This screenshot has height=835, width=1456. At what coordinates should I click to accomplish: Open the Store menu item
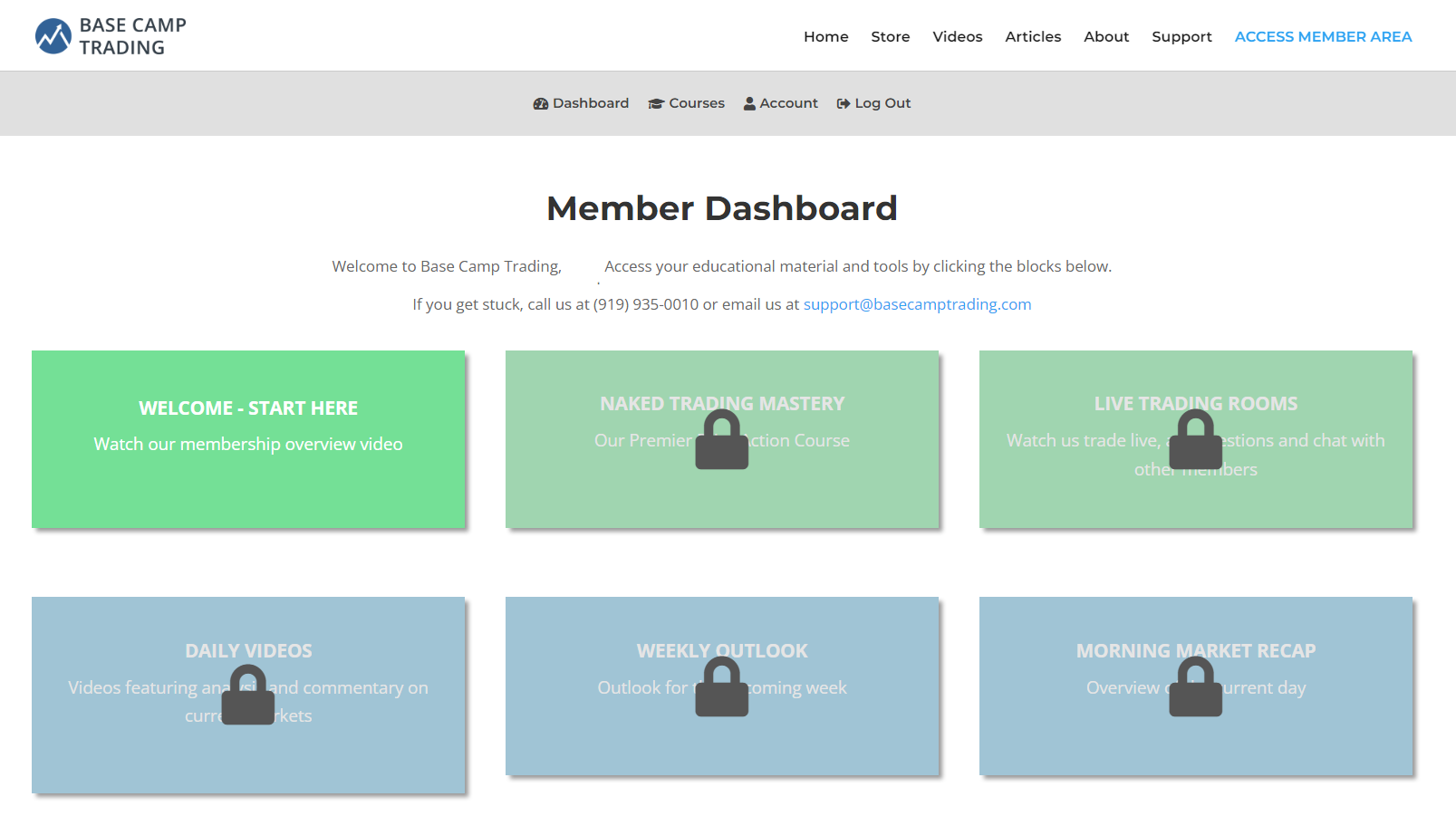pos(891,36)
